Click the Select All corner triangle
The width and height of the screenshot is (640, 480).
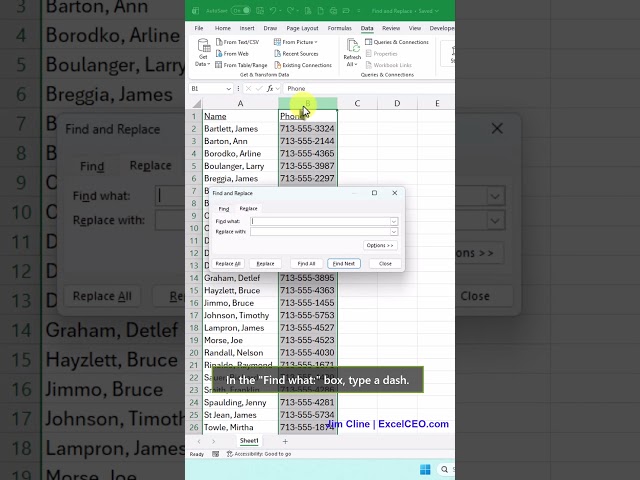click(197, 104)
